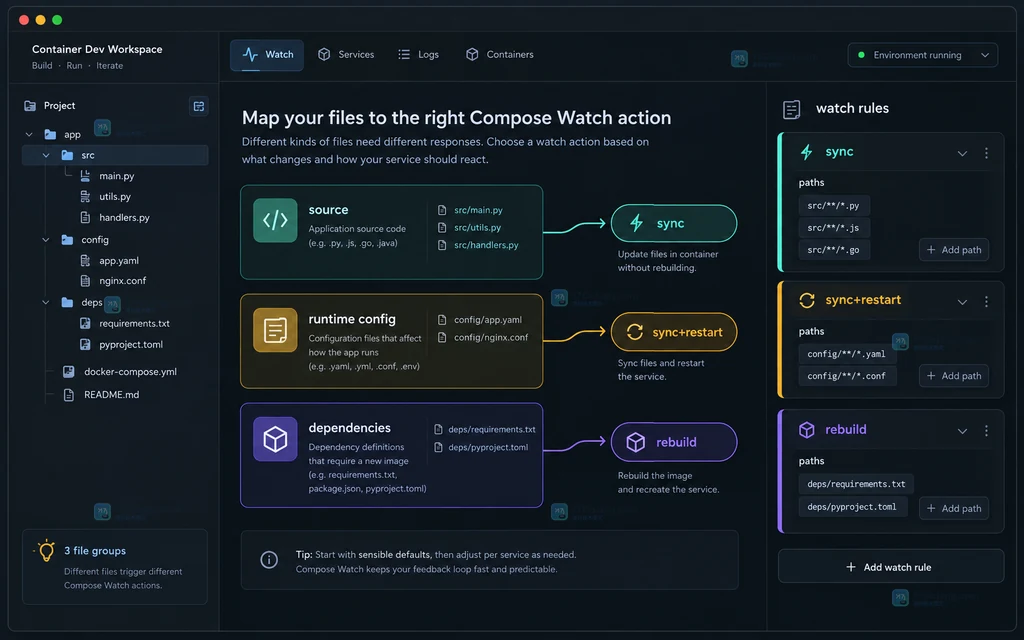Open main.py in the project tree
Image resolution: width=1024 pixels, height=640 pixels.
[116, 176]
